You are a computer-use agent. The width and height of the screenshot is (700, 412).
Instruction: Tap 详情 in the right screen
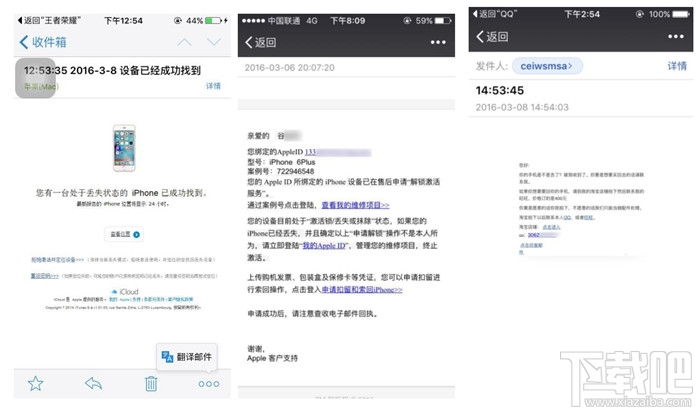click(x=677, y=66)
